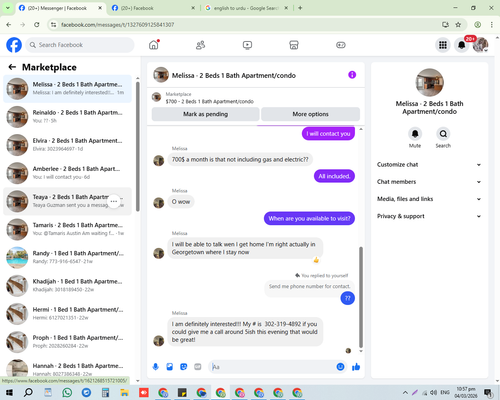This screenshot has width=500, height=400.
Task: Open the Facebook menu grid icon
Action: tap(443, 45)
